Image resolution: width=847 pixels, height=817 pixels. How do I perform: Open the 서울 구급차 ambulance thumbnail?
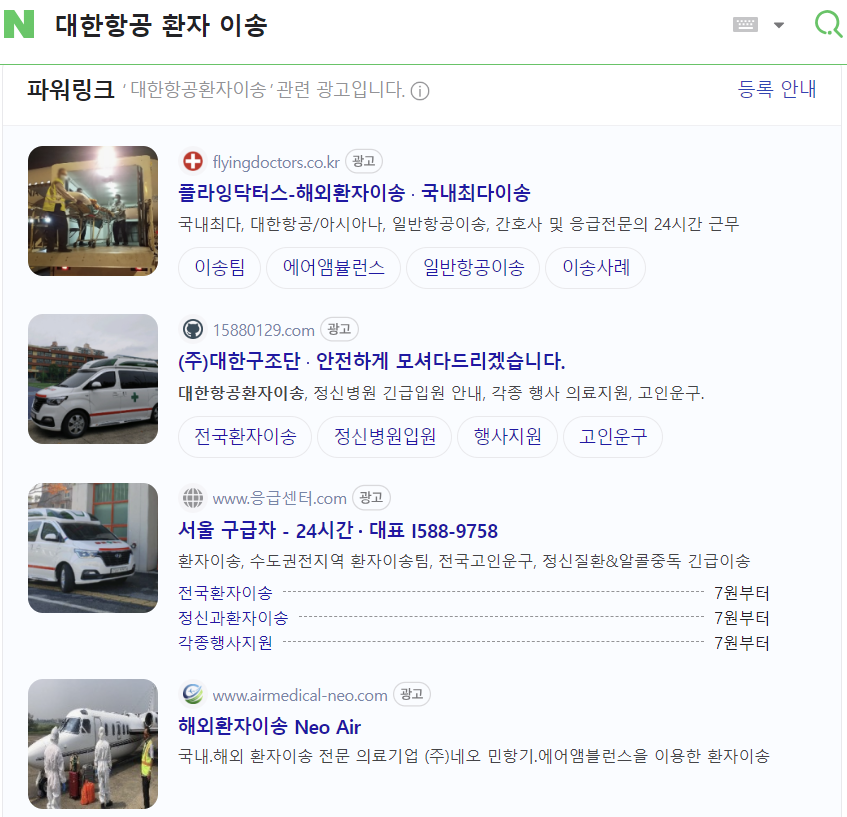coord(93,548)
